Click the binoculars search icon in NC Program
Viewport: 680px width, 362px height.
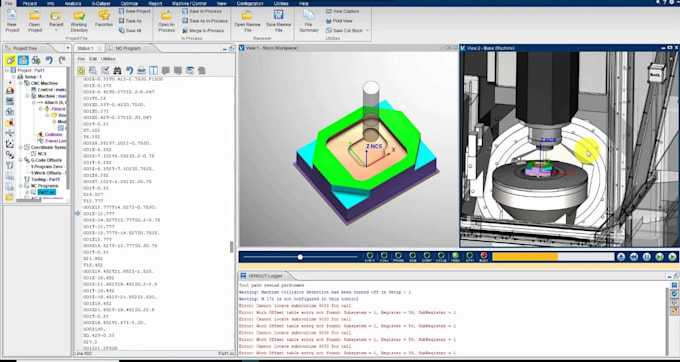(117, 70)
